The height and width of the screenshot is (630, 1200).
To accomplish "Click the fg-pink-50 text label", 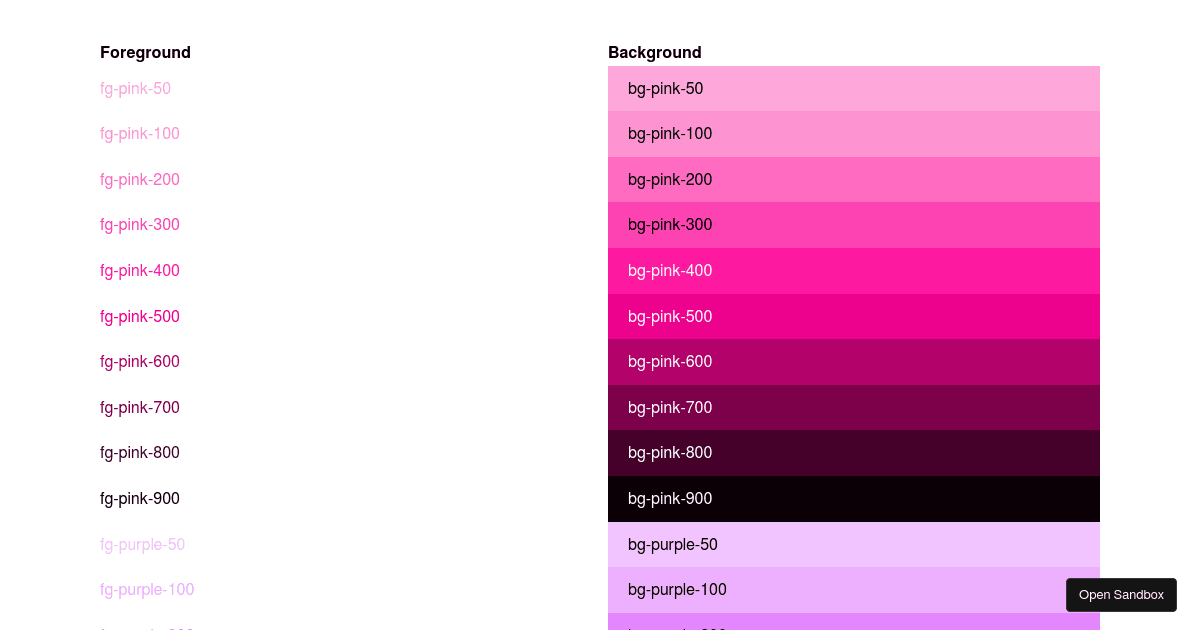I will pyautogui.click(x=135, y=88).
